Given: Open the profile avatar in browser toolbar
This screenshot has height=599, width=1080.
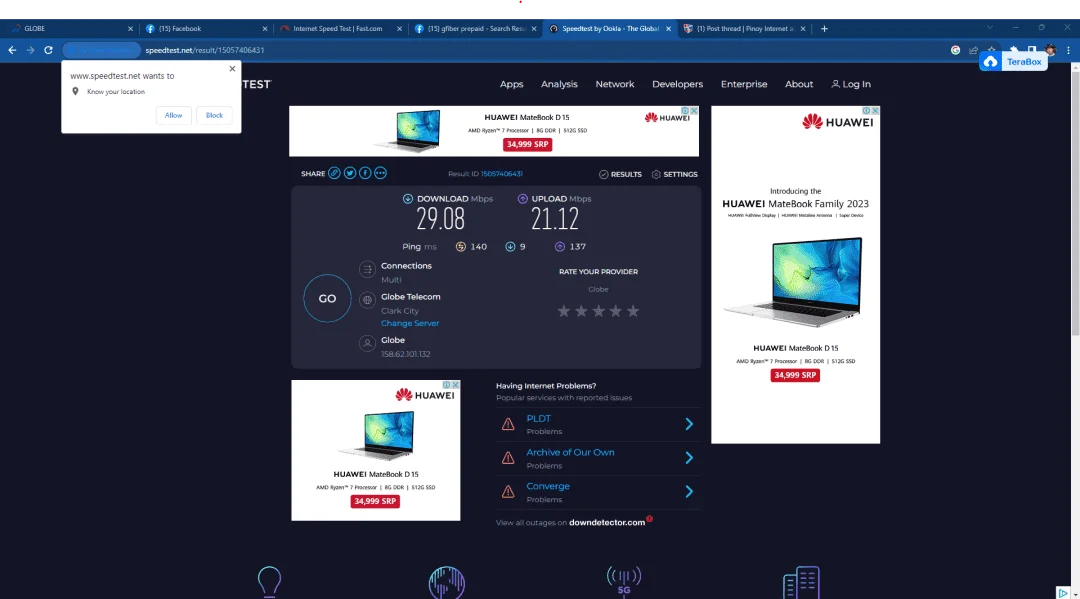Looking at the screenshot, I should (x=1050, y=50).
